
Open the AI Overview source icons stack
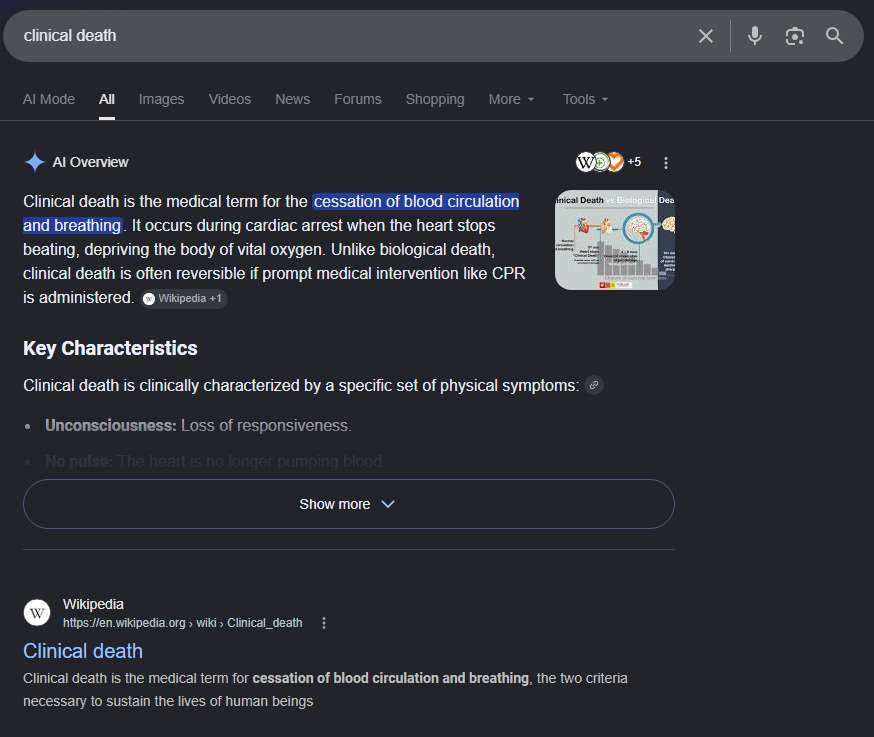(x=600, y=162)
